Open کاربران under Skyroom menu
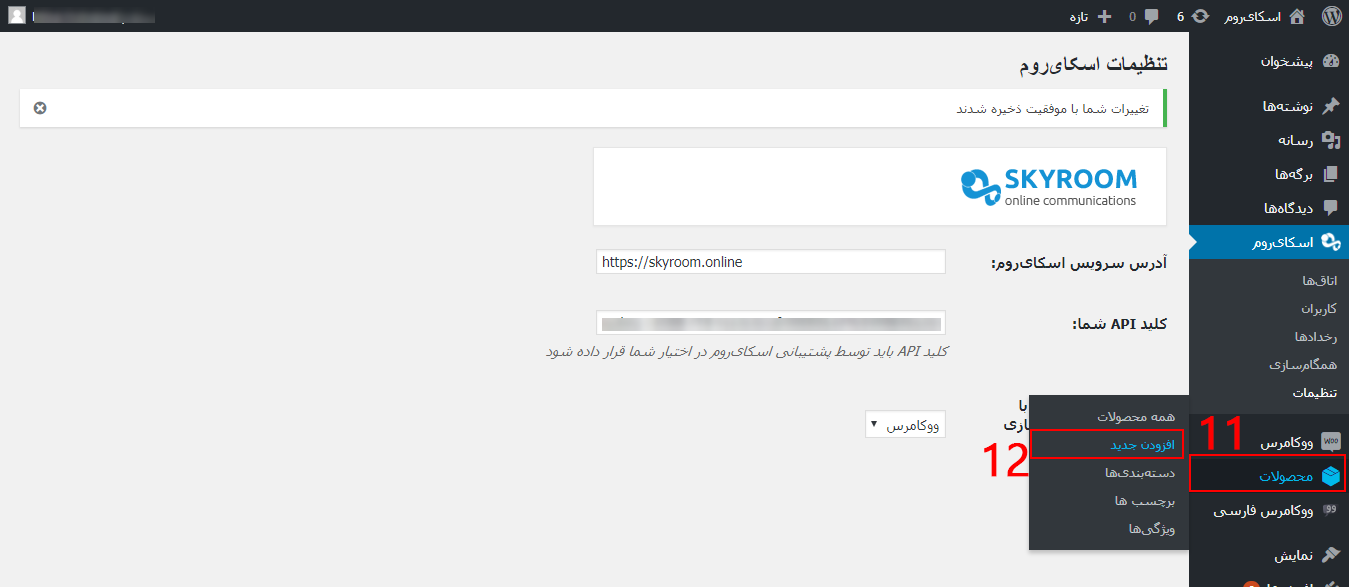This screenshot has width=1349, height=587. 1318,309
